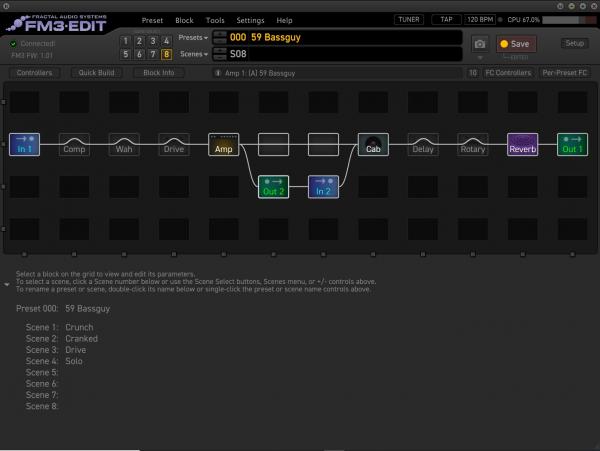Switch to scene 7
The width and height of the screenshot is (600, 451).
[x=153, y=54]
